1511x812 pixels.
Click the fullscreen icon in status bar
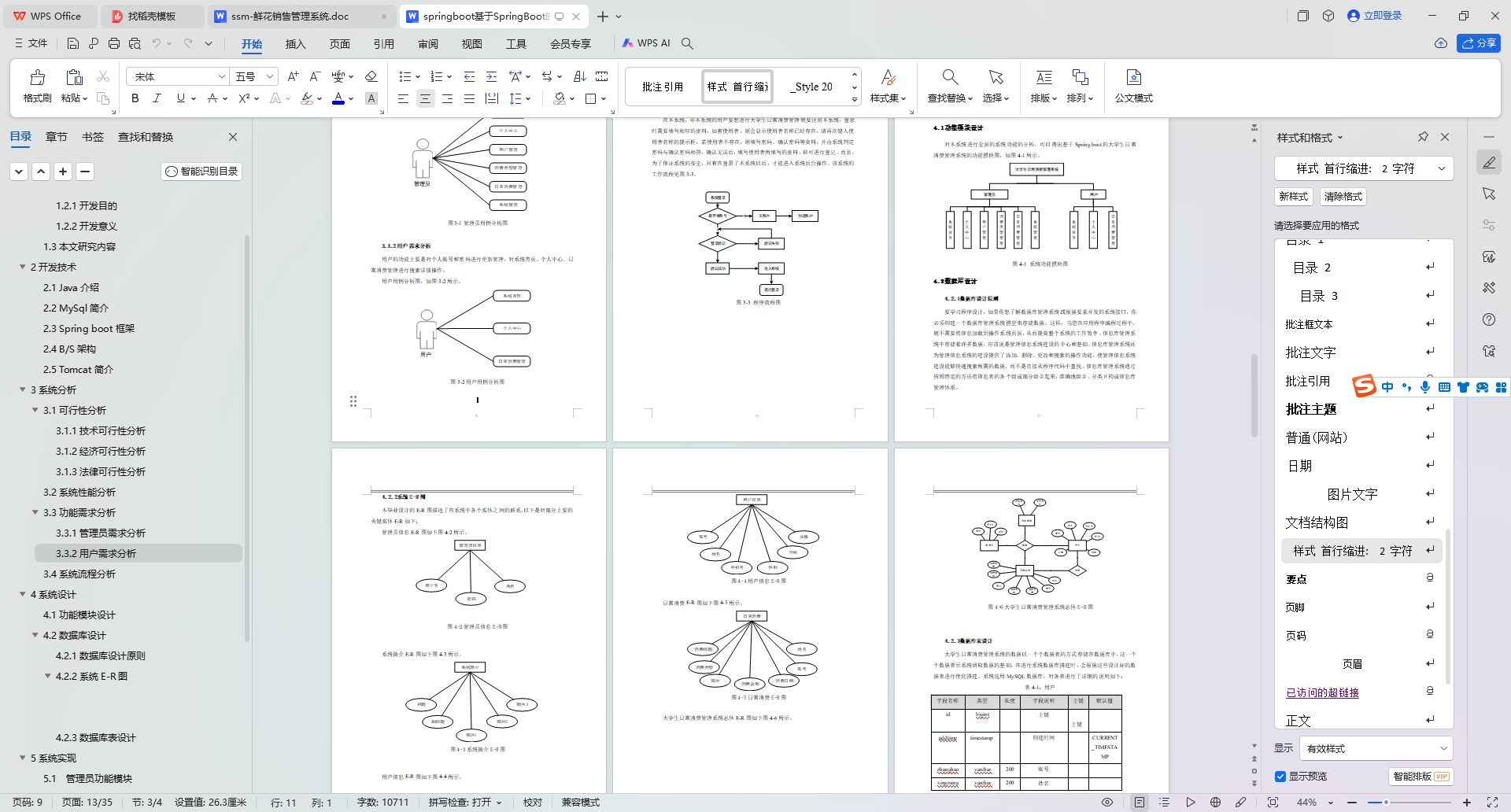point(1492,803)
